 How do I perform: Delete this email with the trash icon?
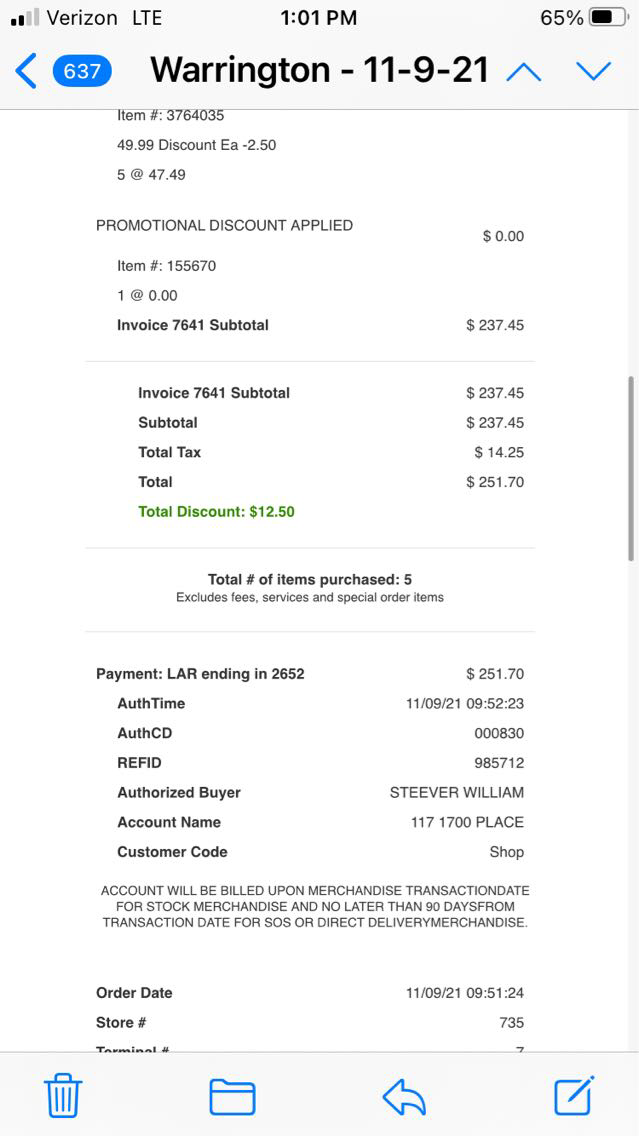coord(63,1096)
